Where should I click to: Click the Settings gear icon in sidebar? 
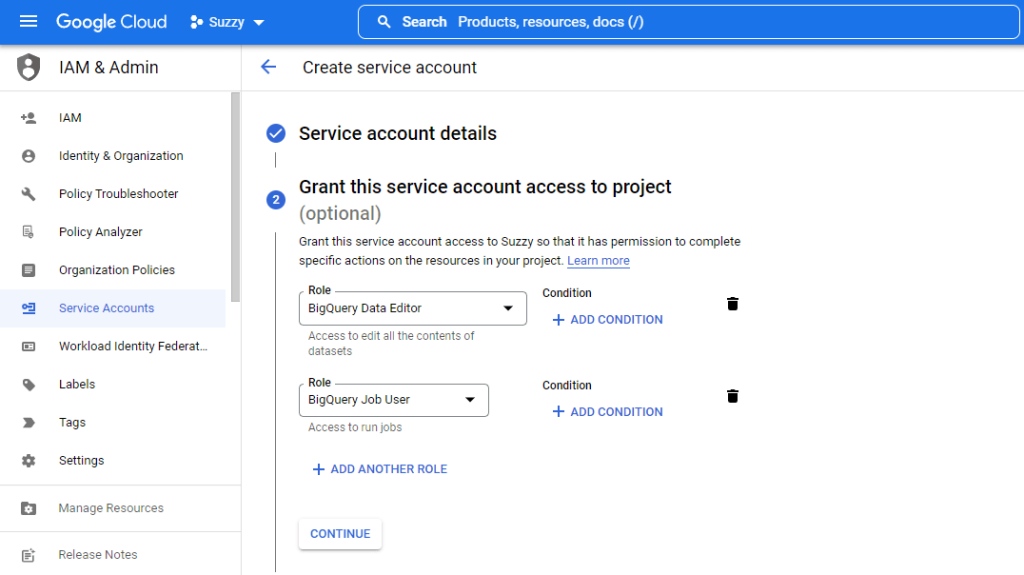(x=28, y=461)
